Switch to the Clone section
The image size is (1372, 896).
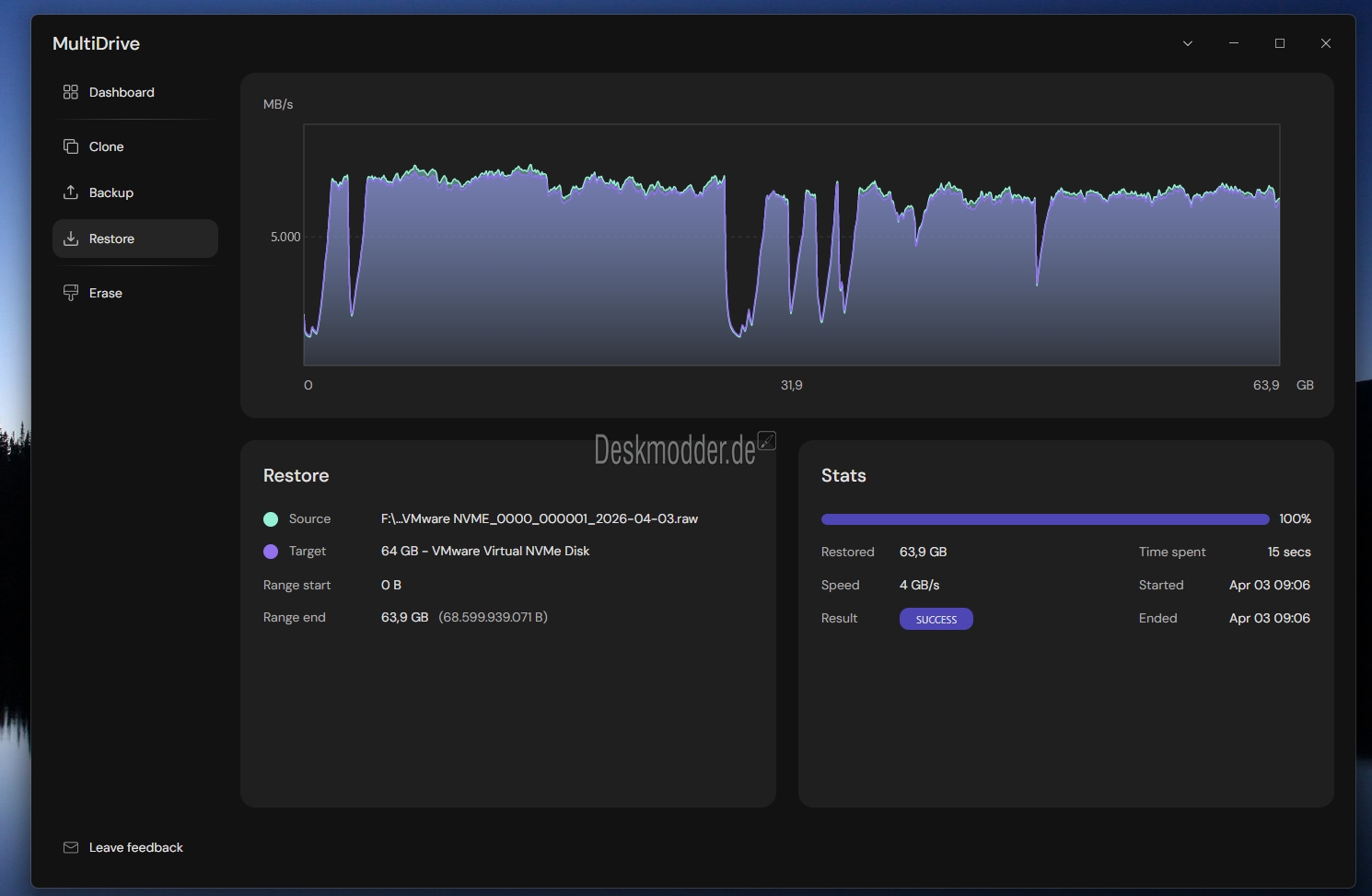(x=107, y=146)
